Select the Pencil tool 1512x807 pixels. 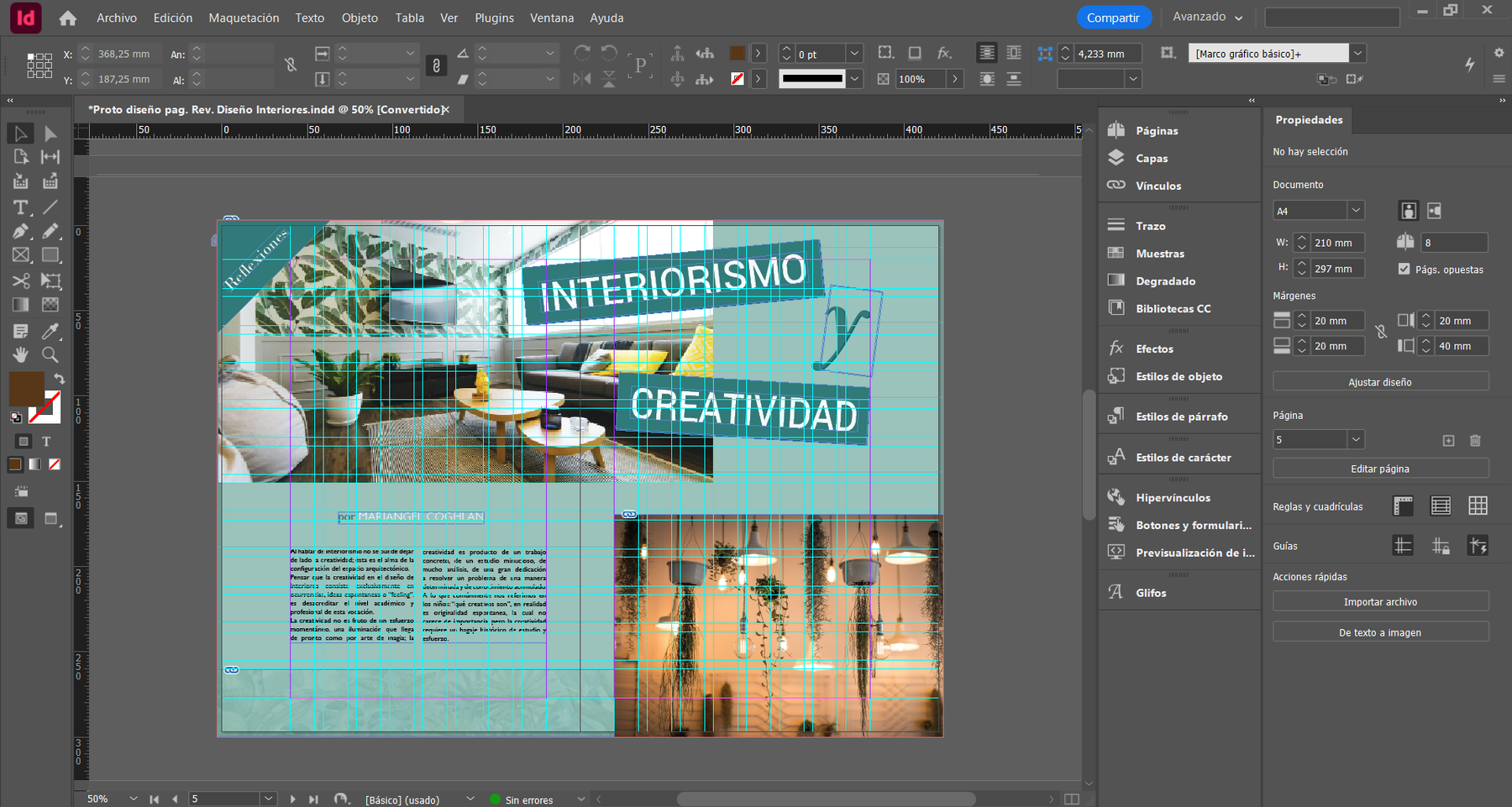[x=50, y=231]
